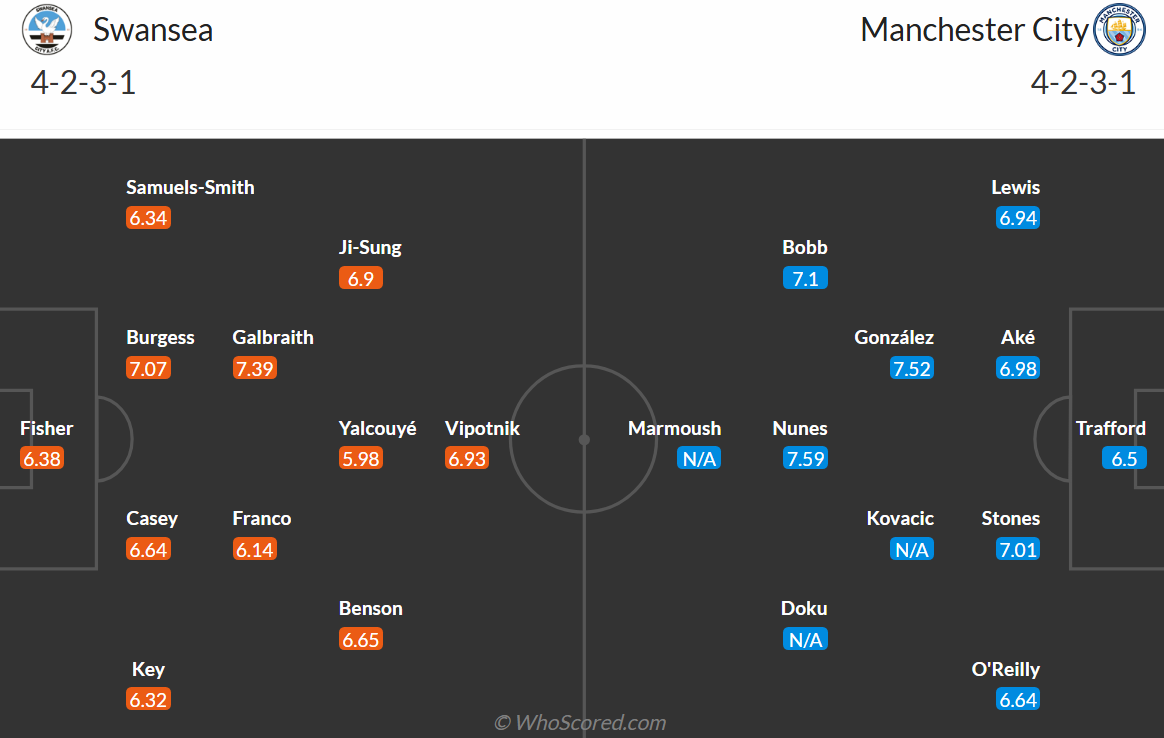Screen dimensions: 1164x738
Task: Click Marmoush's N/A rating badge
Action: [x=699, y=459]
